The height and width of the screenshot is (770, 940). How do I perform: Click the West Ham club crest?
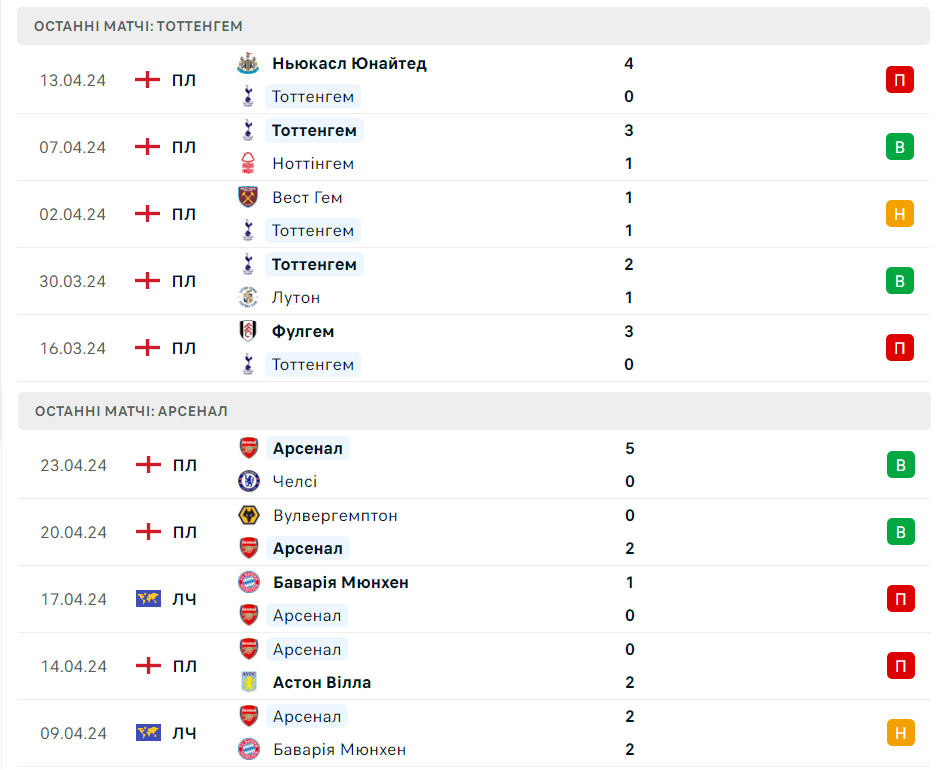[x=248, y=197]
